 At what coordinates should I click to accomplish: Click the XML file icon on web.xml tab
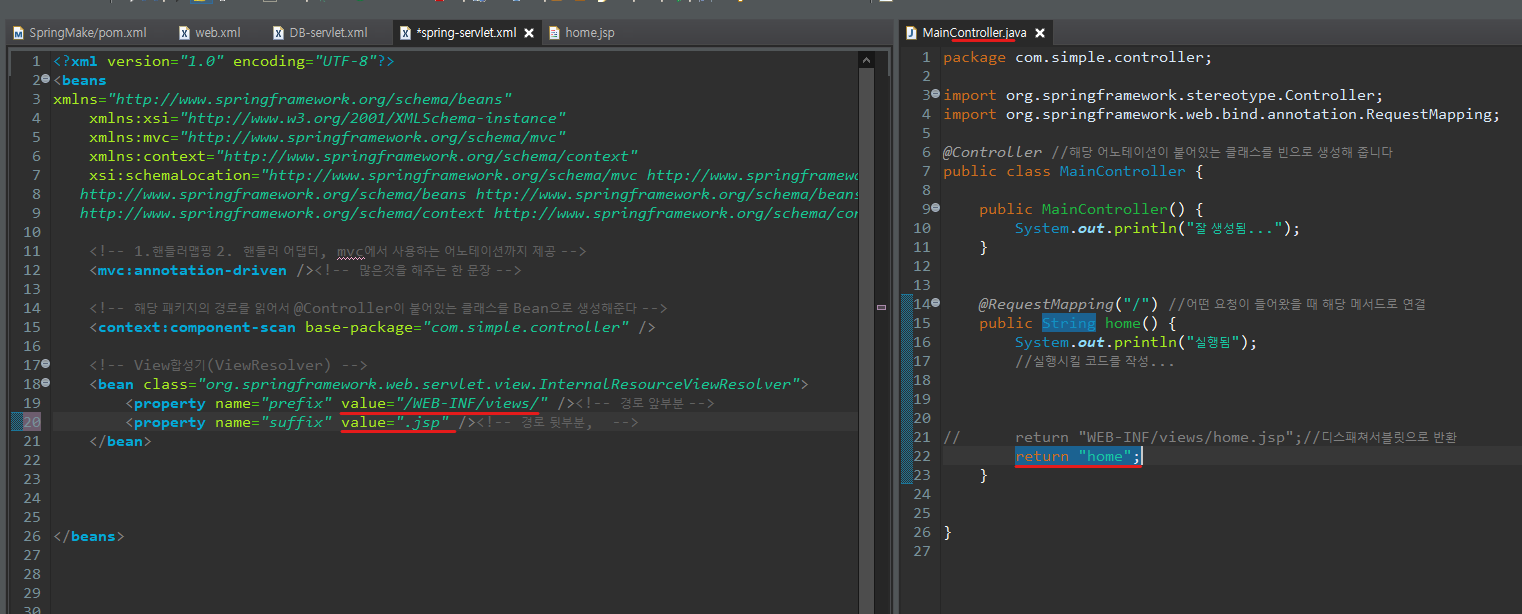[x=183, y=33]
